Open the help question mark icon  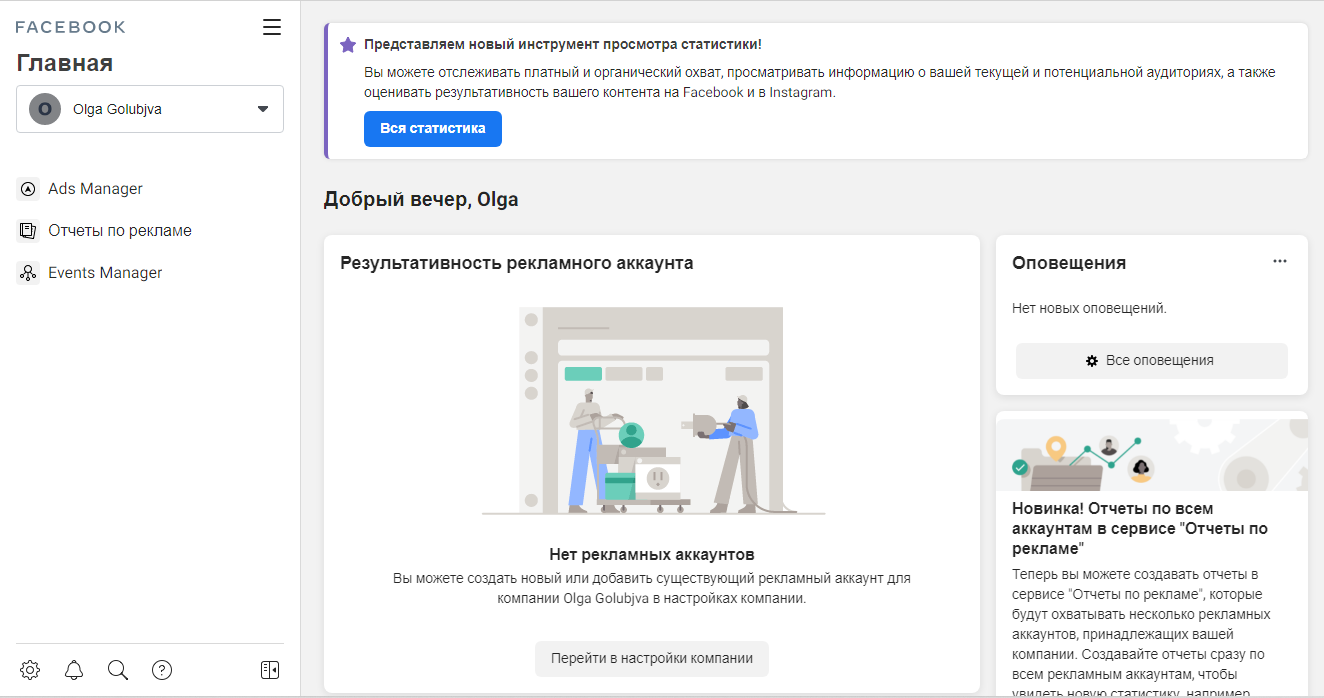click(x=162, y=670)
